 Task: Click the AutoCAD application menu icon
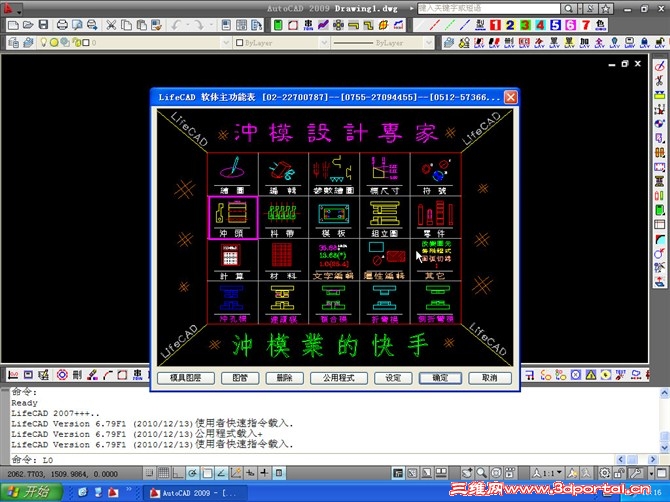(11, 8)
